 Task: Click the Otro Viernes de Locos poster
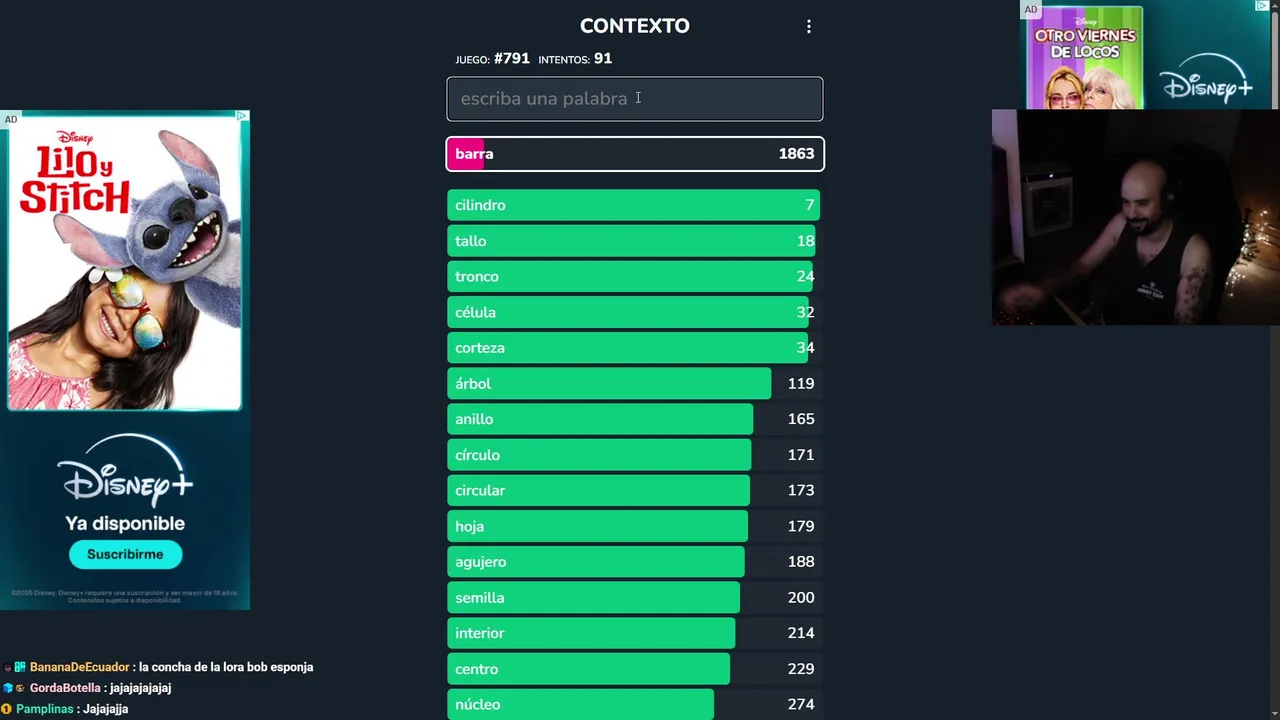1085,58
